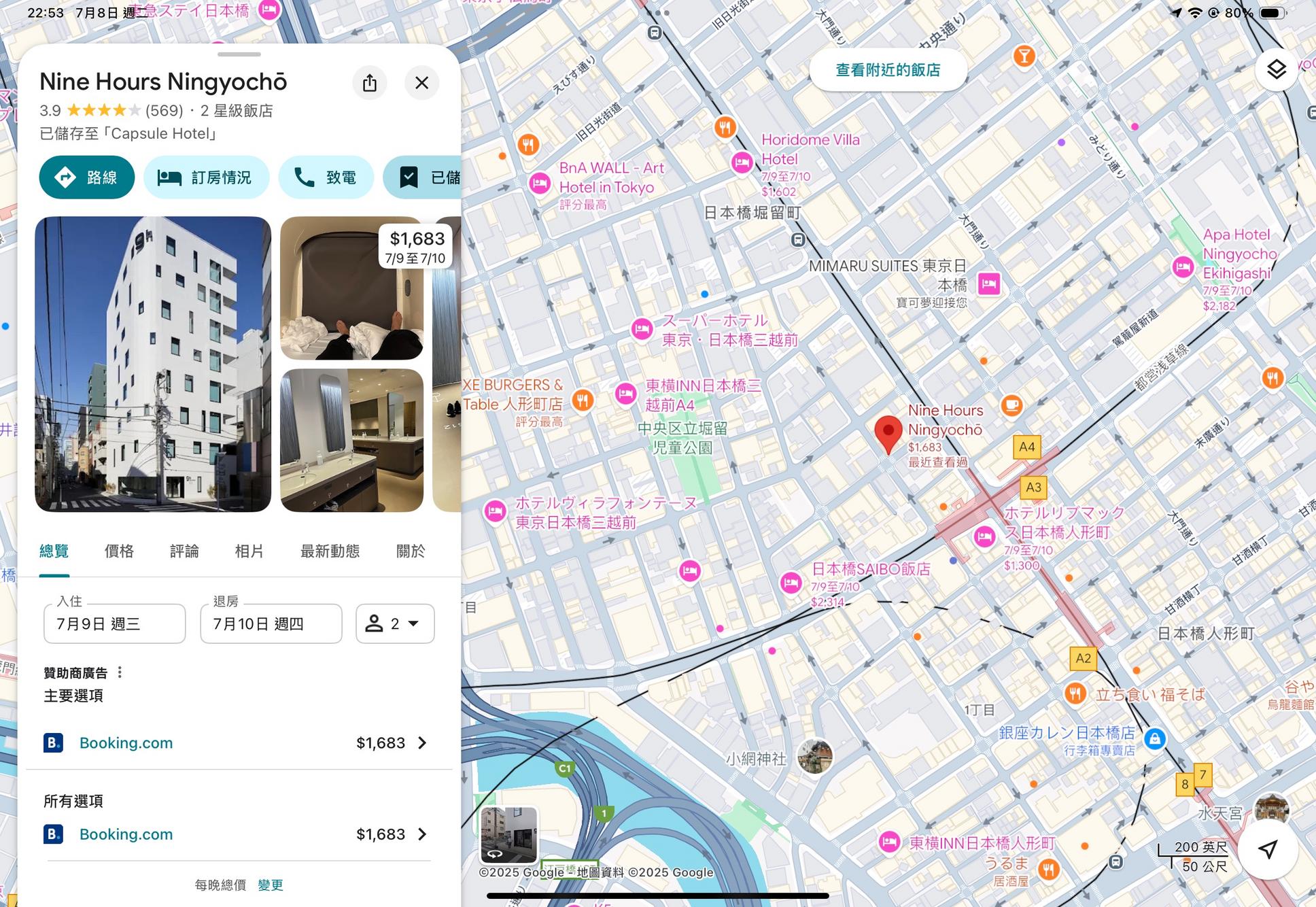Screen dimensions: 1316x907
Task: Tap the 小網神社 shrine photo marker
Action: [815, 756]
